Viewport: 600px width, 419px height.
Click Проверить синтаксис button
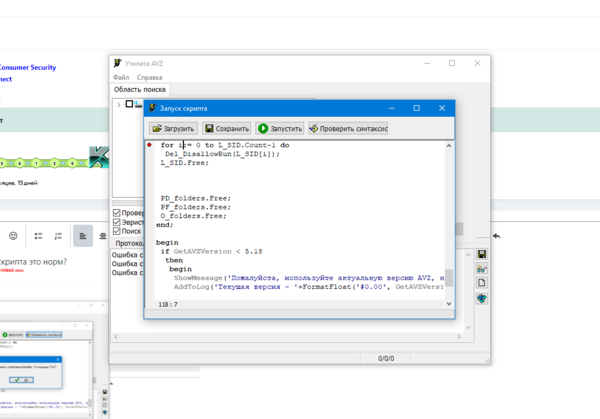point(348,129)
